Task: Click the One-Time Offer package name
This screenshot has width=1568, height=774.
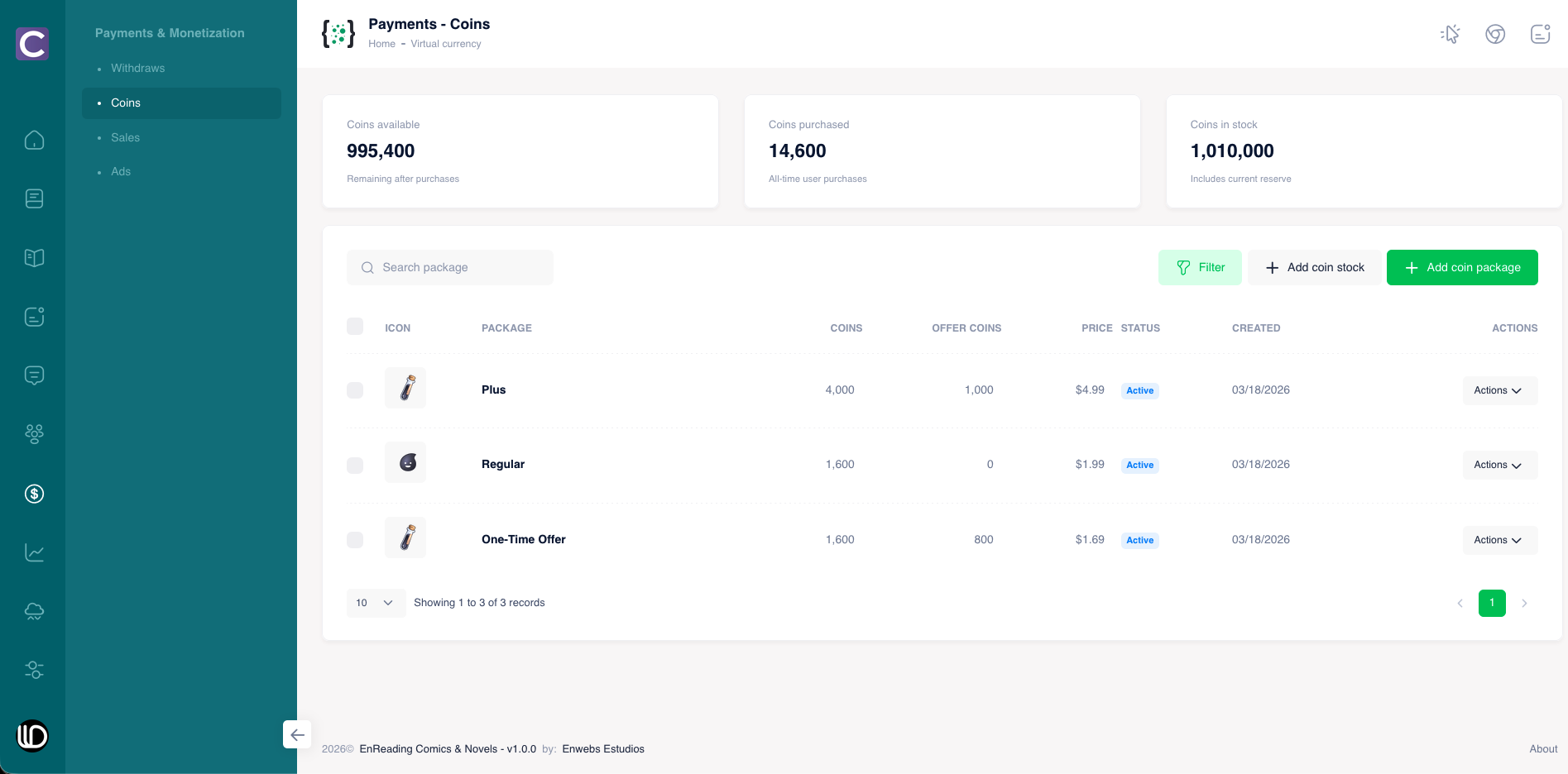Action: [x=524, y=539]
